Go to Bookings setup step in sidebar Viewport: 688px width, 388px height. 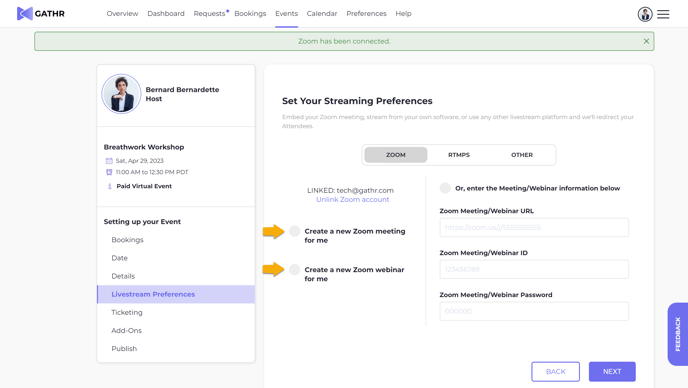click(127, 240)
